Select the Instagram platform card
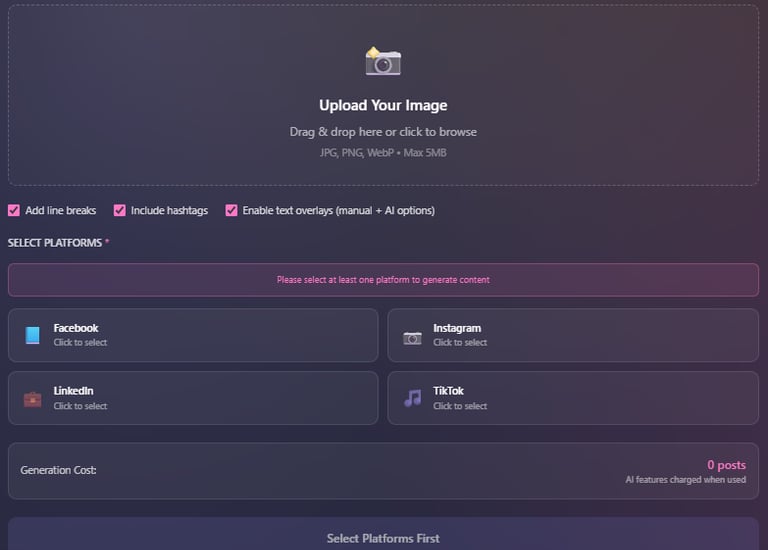Image resolution: width=768 pixels, height=550 pixels. point(573,335)
